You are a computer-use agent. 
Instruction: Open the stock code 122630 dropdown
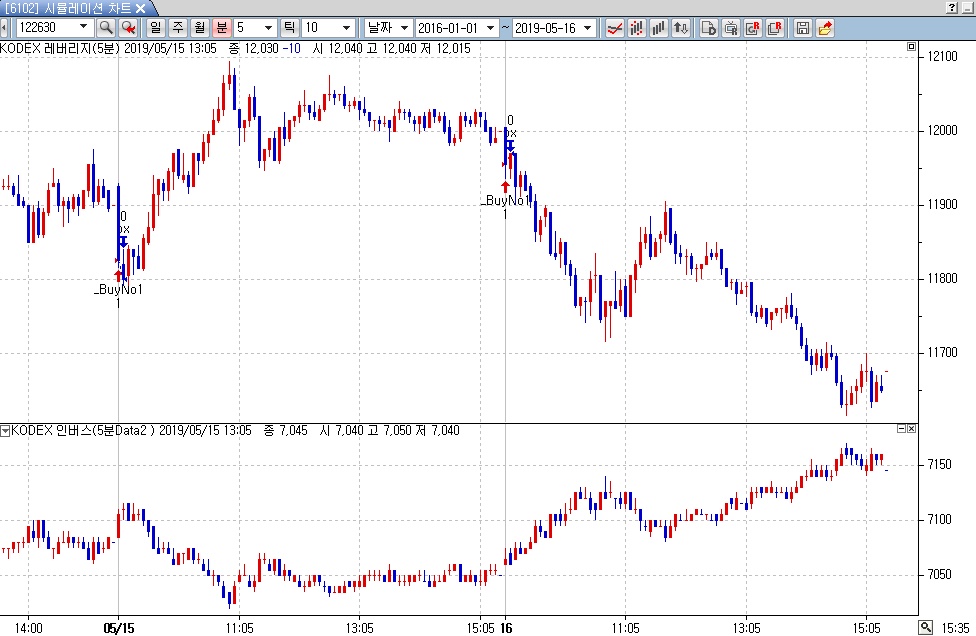coord(83,28)
